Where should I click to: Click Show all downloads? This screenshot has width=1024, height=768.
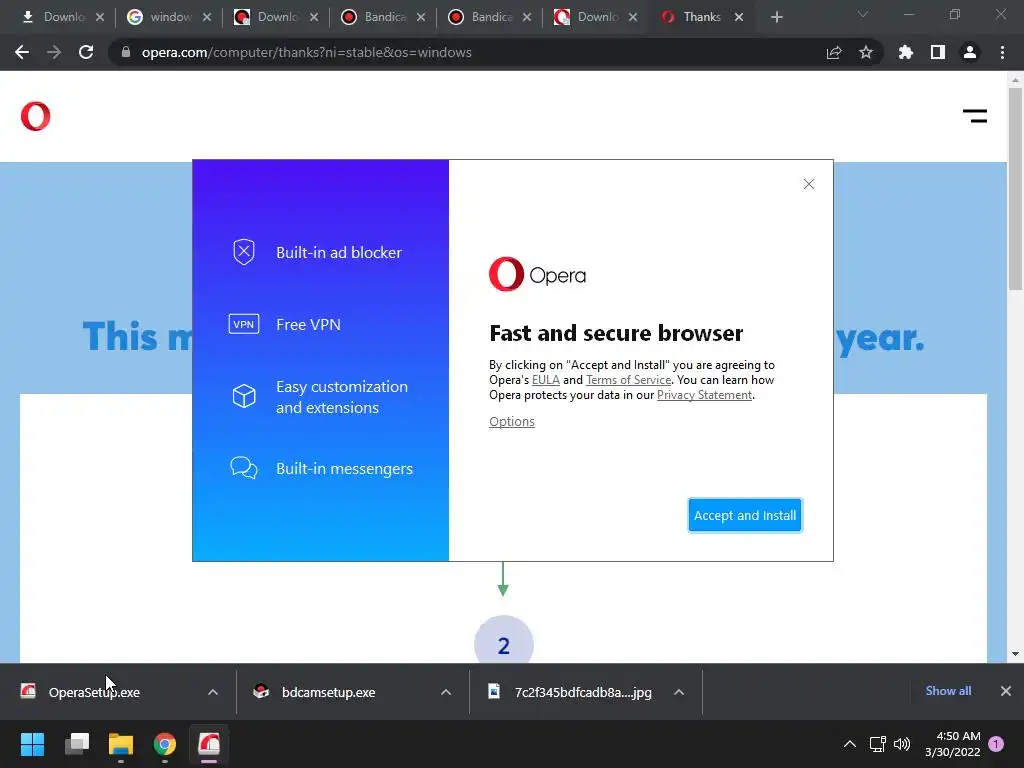(948, 691)
